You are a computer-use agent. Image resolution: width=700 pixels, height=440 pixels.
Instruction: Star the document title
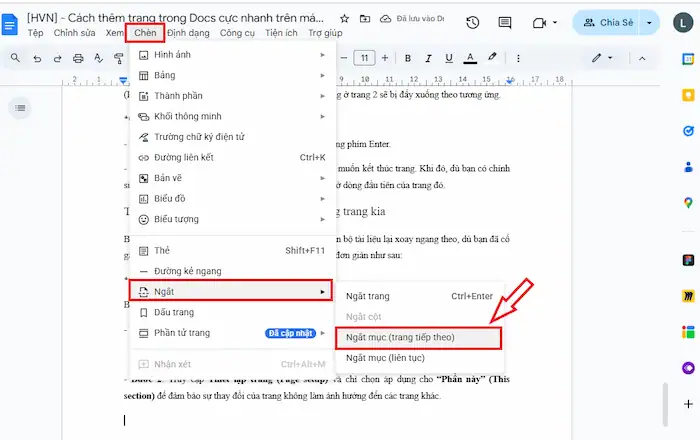tap(344, 19)
